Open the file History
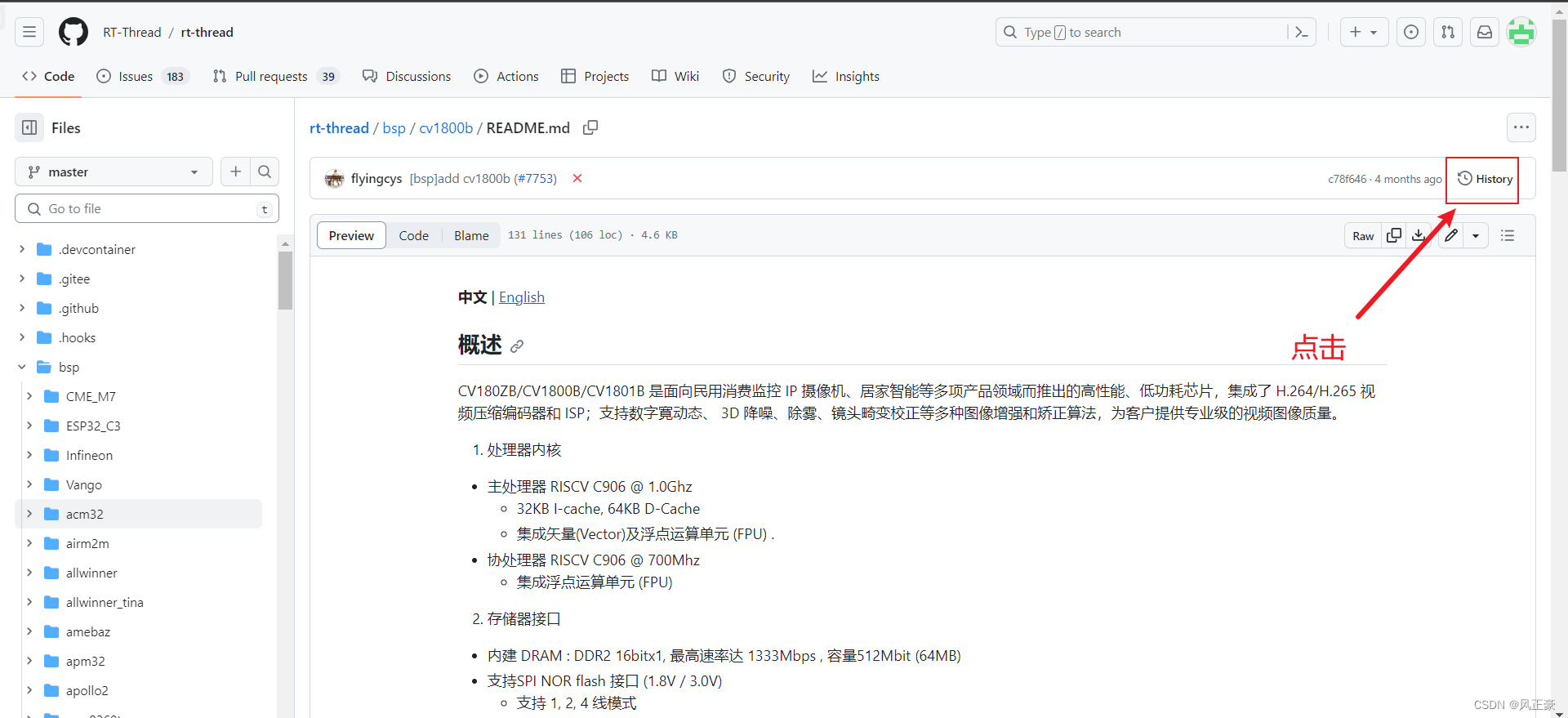1568x718 pixels. click(1485, 179)
